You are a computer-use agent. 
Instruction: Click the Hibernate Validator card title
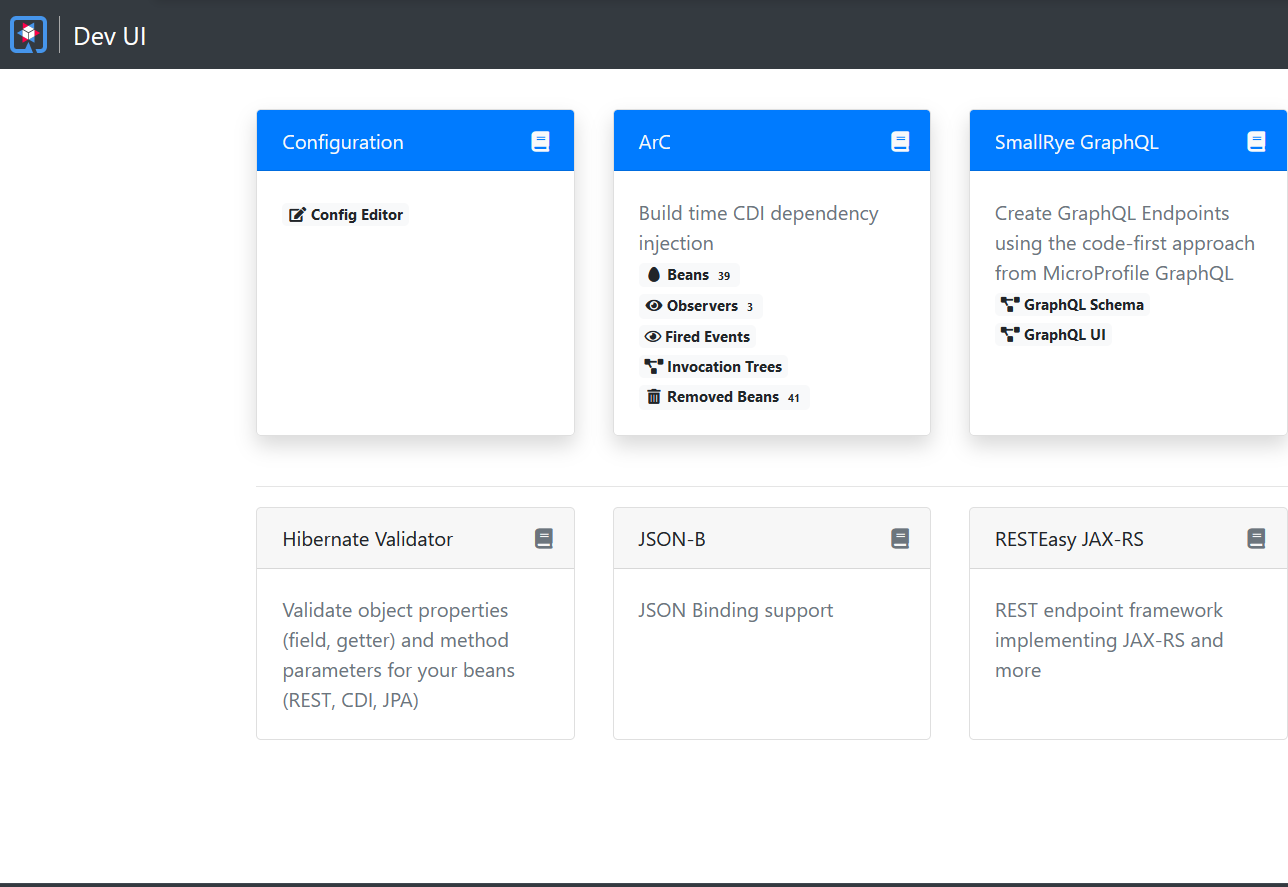pyautogui.click(x=367, y=539)
